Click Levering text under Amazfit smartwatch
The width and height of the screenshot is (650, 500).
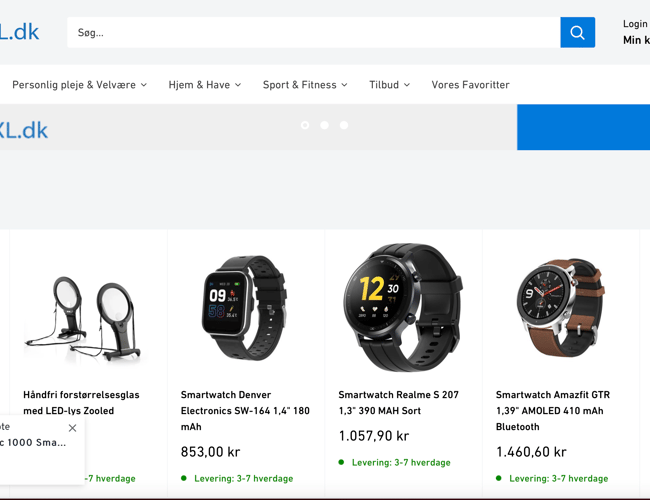click(558, 478)
